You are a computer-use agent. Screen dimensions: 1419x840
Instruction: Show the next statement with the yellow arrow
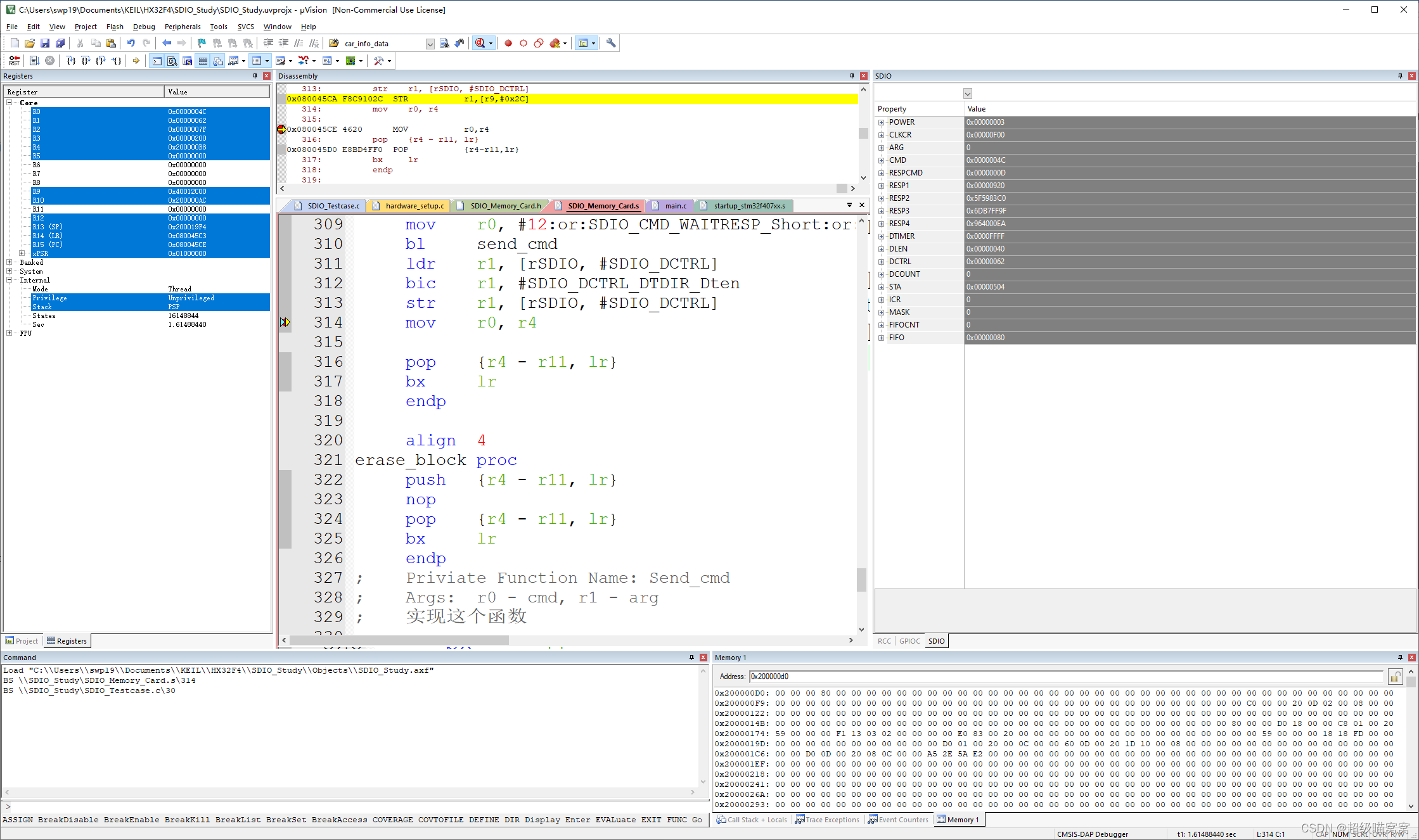coord(136,61)
